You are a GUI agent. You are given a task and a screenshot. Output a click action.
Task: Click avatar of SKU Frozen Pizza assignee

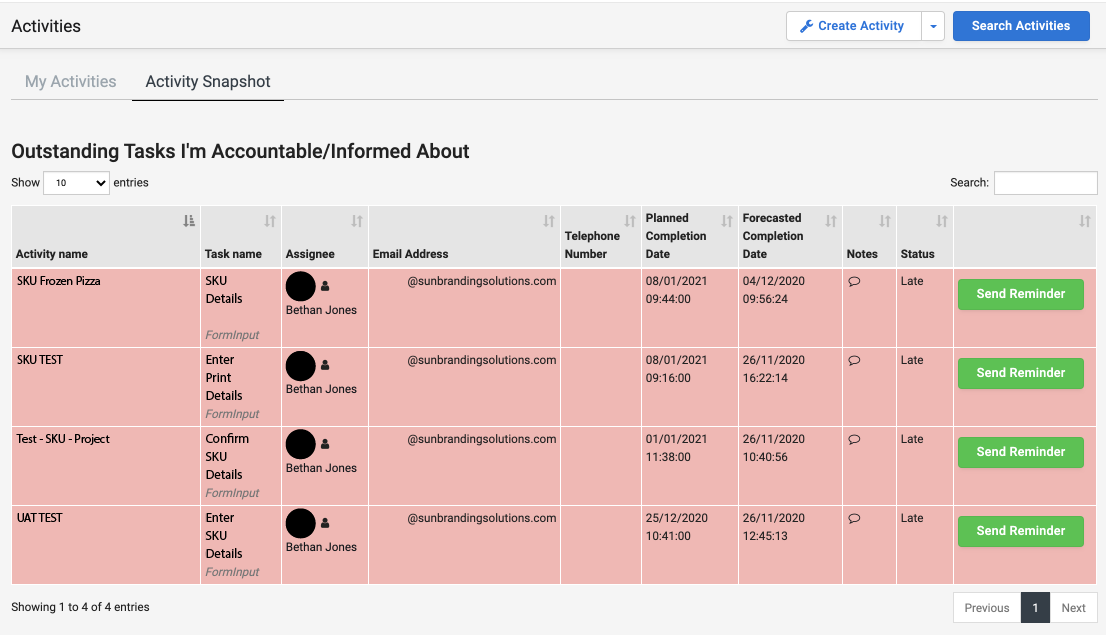coord(301,287)
